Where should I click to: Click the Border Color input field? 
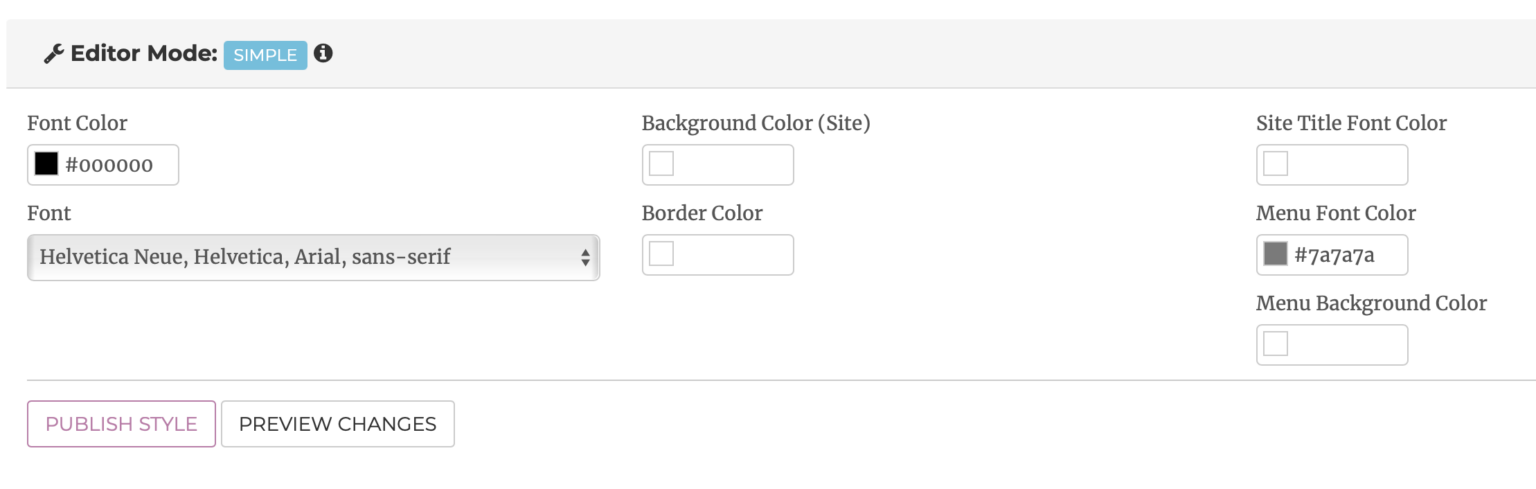732,255
